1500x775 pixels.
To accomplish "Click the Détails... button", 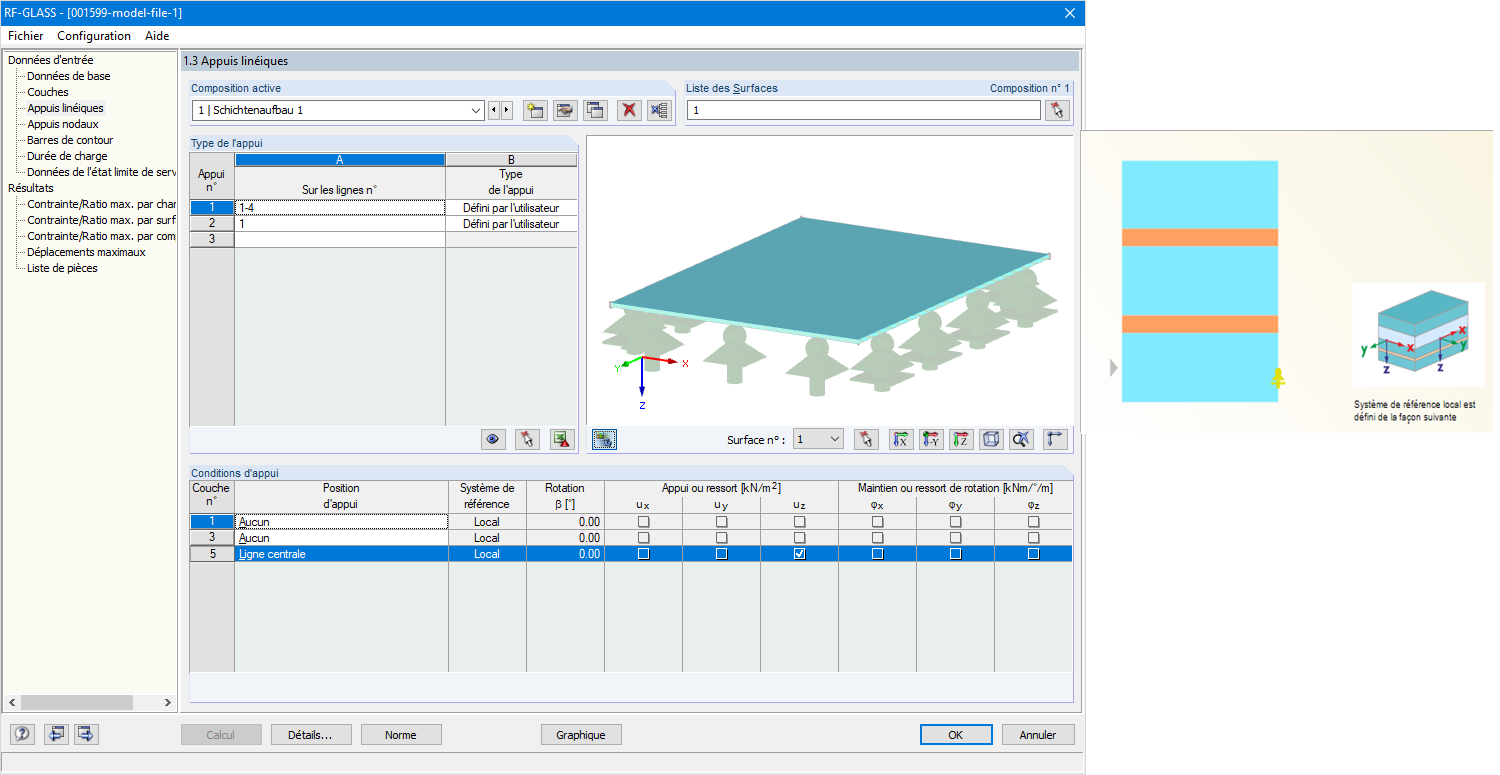I will tap(310, 735).
